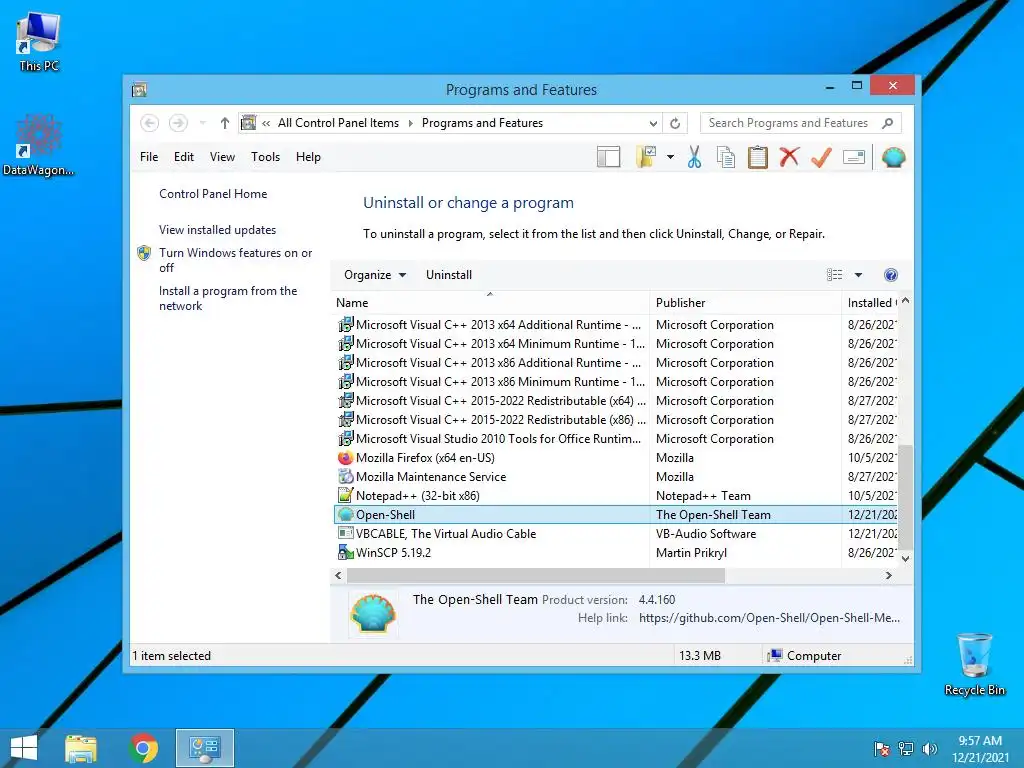Open the Organize dropdown
Viewport: 1024px width, 768px height.
click(x=375, y=275)
